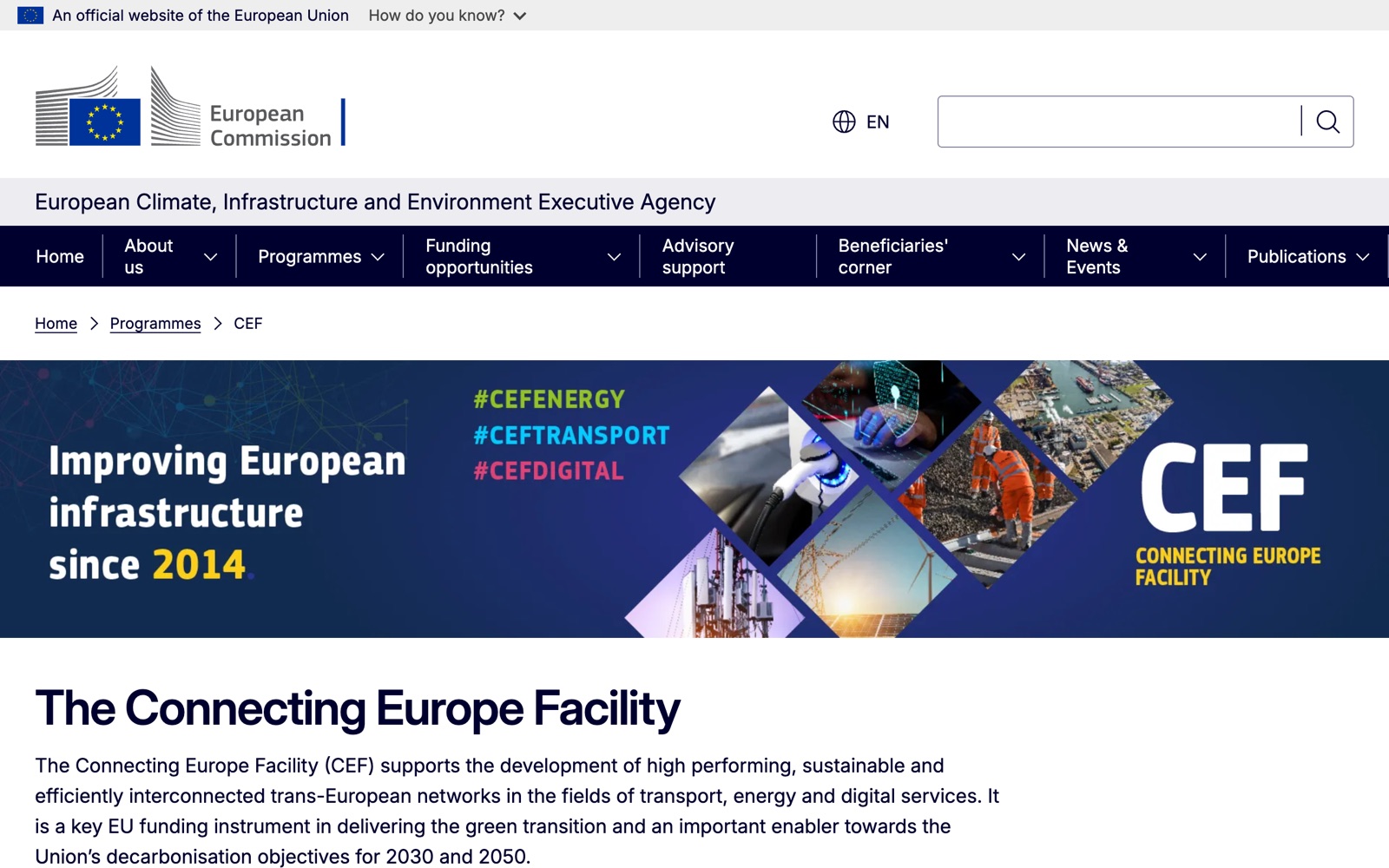Click 'The Connecting Europe Facility' heading
This screenshot has height=868, width=1389.
click(358, 708)
